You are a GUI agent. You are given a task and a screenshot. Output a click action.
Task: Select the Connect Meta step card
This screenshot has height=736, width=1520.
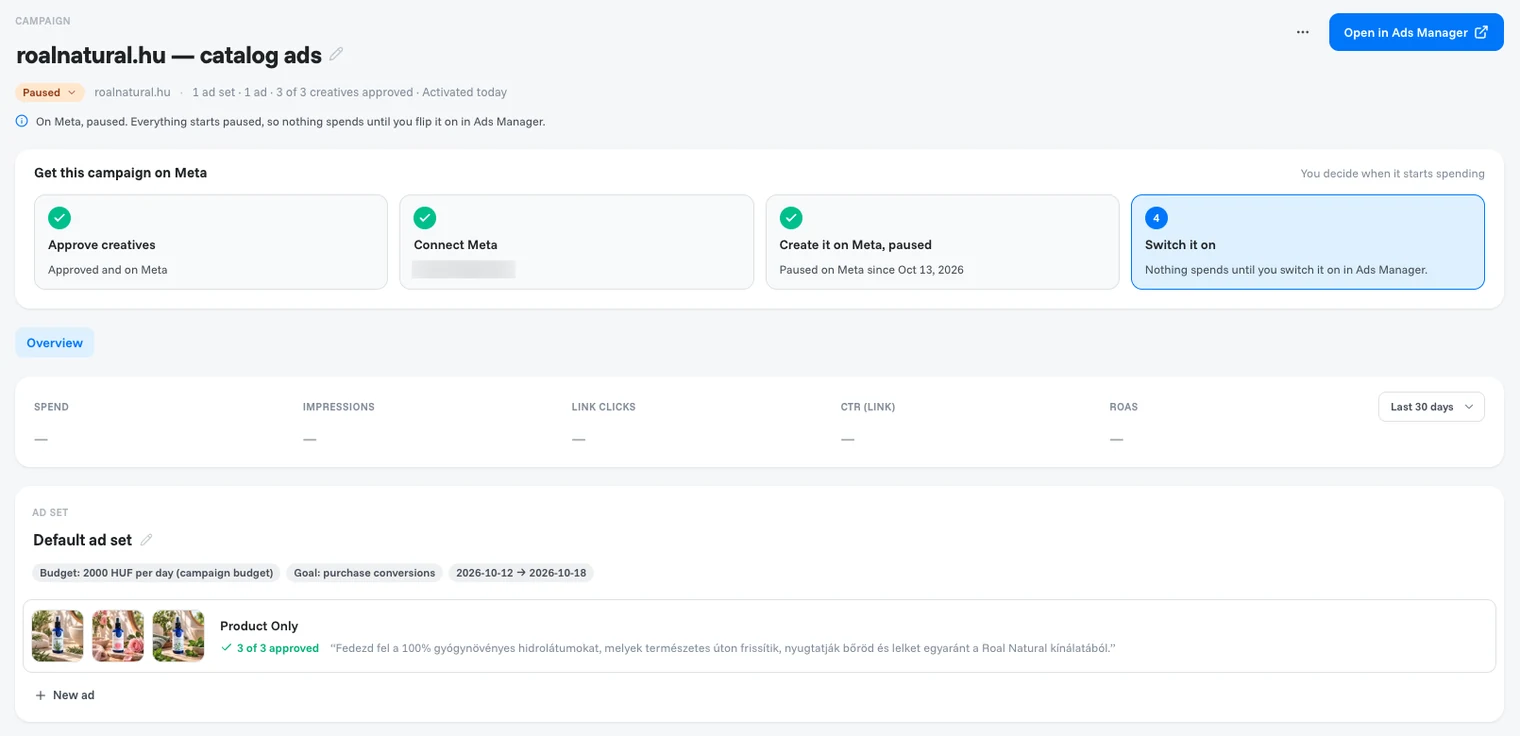[x=576, y=242]
